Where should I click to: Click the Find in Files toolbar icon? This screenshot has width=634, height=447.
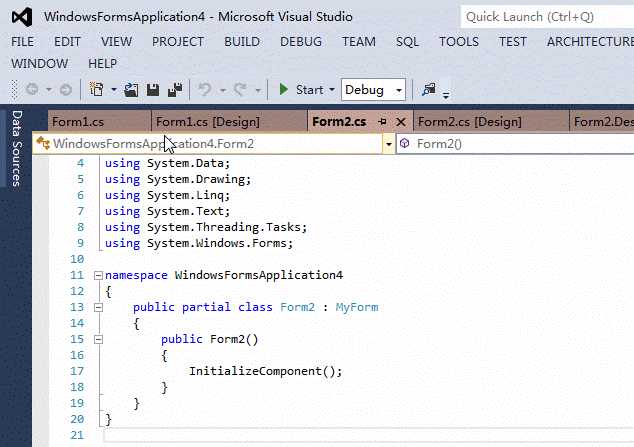(429, 89)
